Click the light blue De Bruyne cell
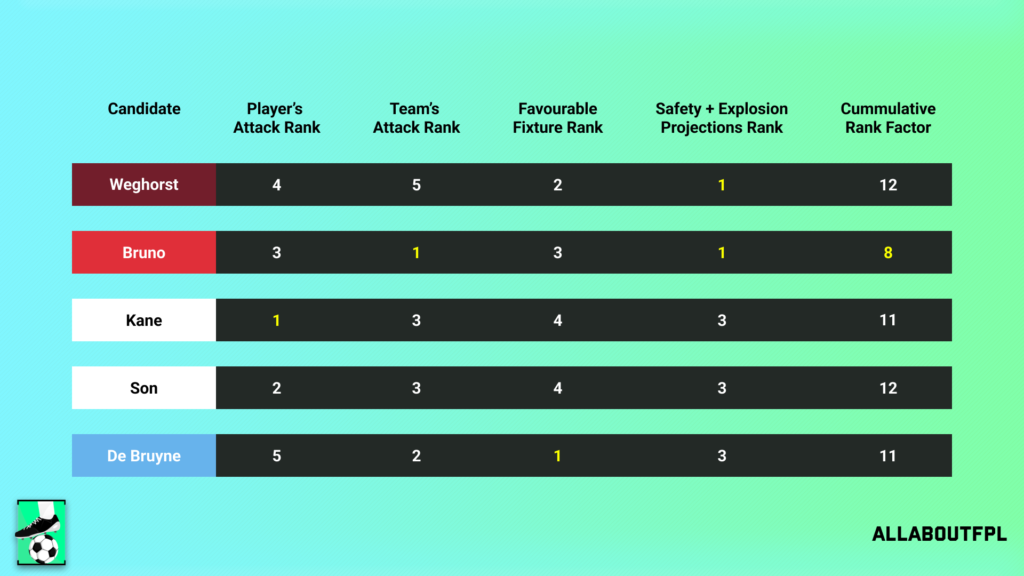Image resolution: width=1024 pixels, height=576 pixels. tap(144, 456)
